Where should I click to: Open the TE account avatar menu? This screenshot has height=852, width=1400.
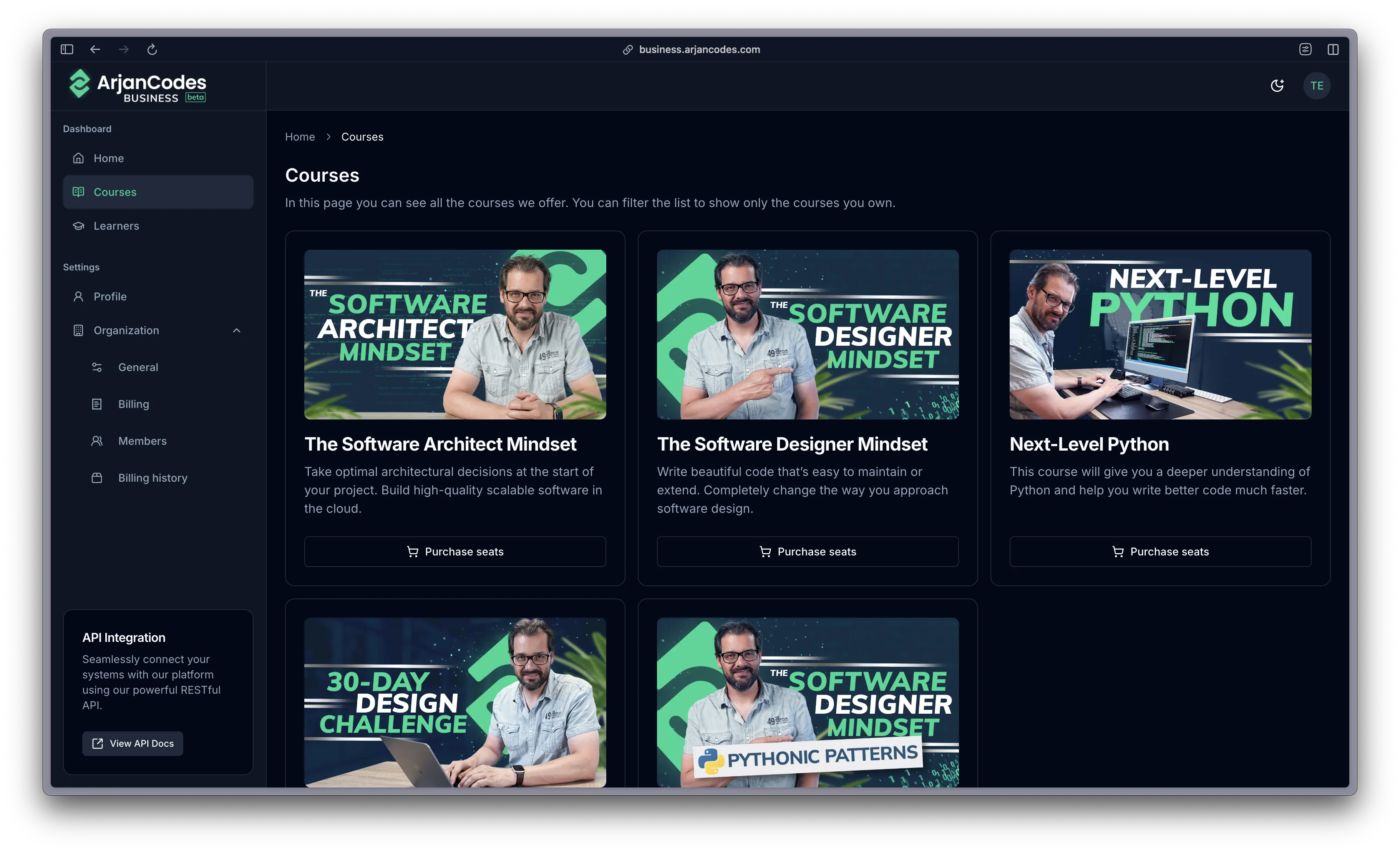pyautogui.click(x=1317, y=85)
